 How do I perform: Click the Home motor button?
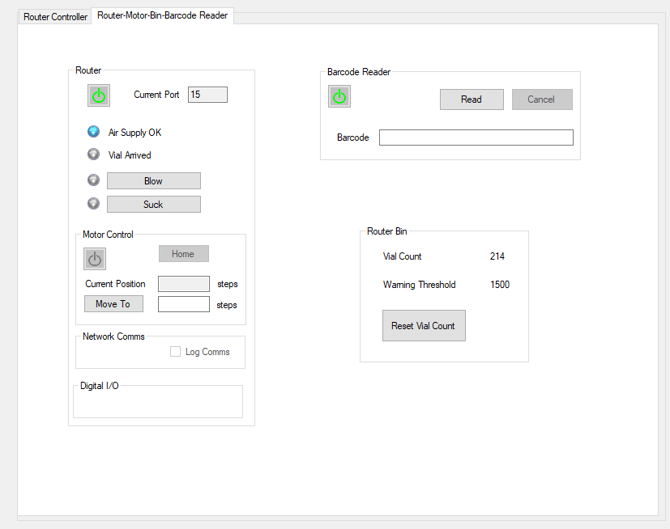tap(184, 254)
